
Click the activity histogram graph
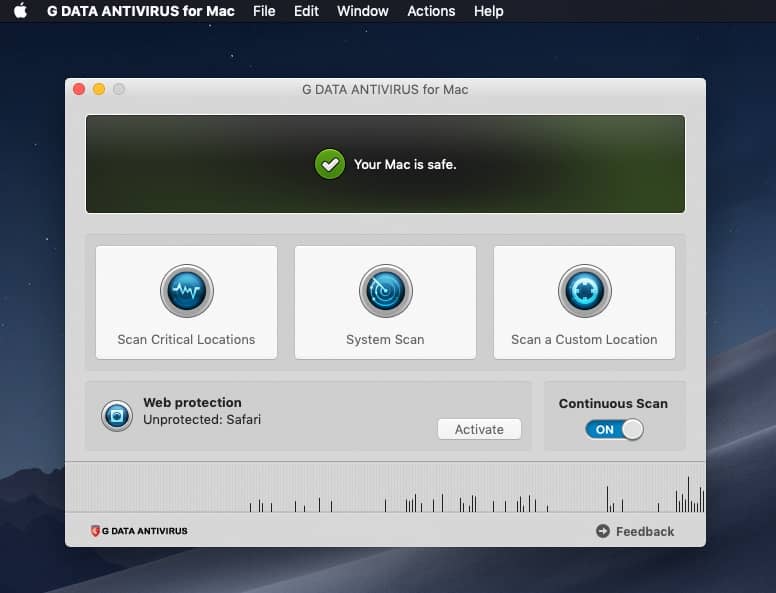(x=385, y=487)
